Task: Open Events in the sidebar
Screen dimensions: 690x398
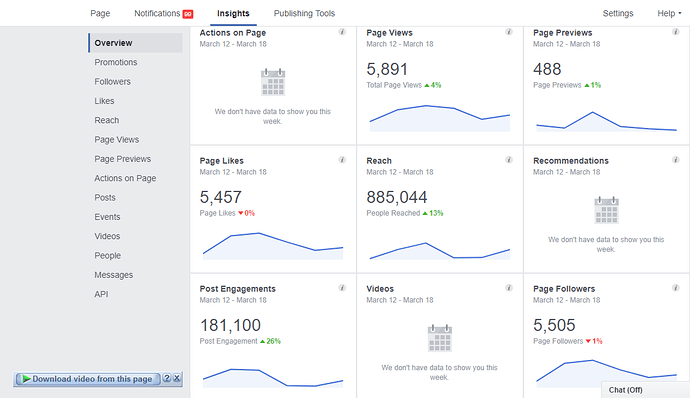Action: [x=107, y=217]
